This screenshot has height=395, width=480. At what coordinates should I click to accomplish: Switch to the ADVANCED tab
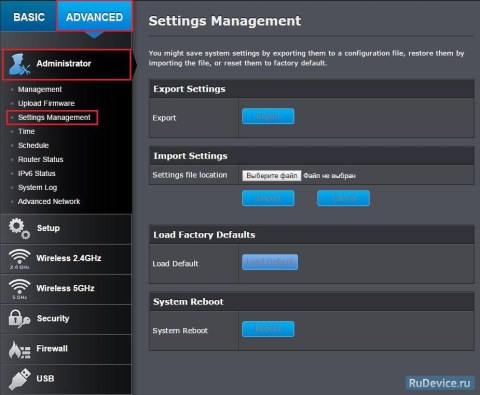point(94,17)
